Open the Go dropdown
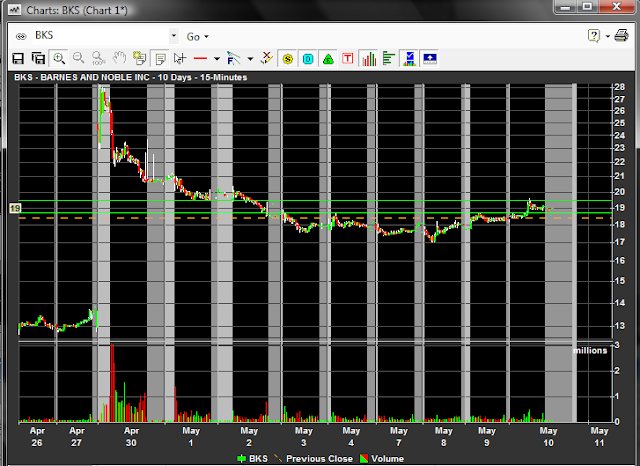Viewport: 640px width, 466px height. (198, 37)
